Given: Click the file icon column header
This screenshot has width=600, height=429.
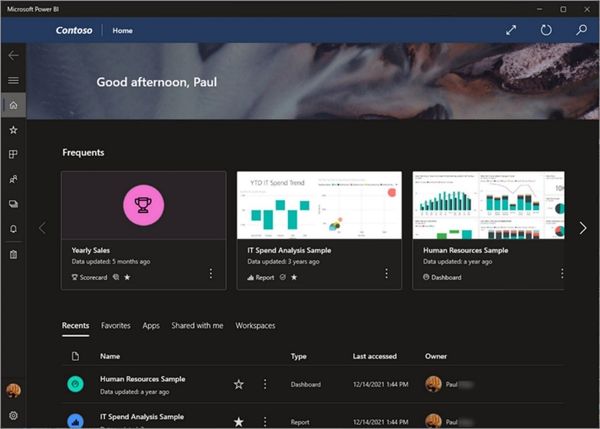Looking at the screenshot, I should point(75,356).
